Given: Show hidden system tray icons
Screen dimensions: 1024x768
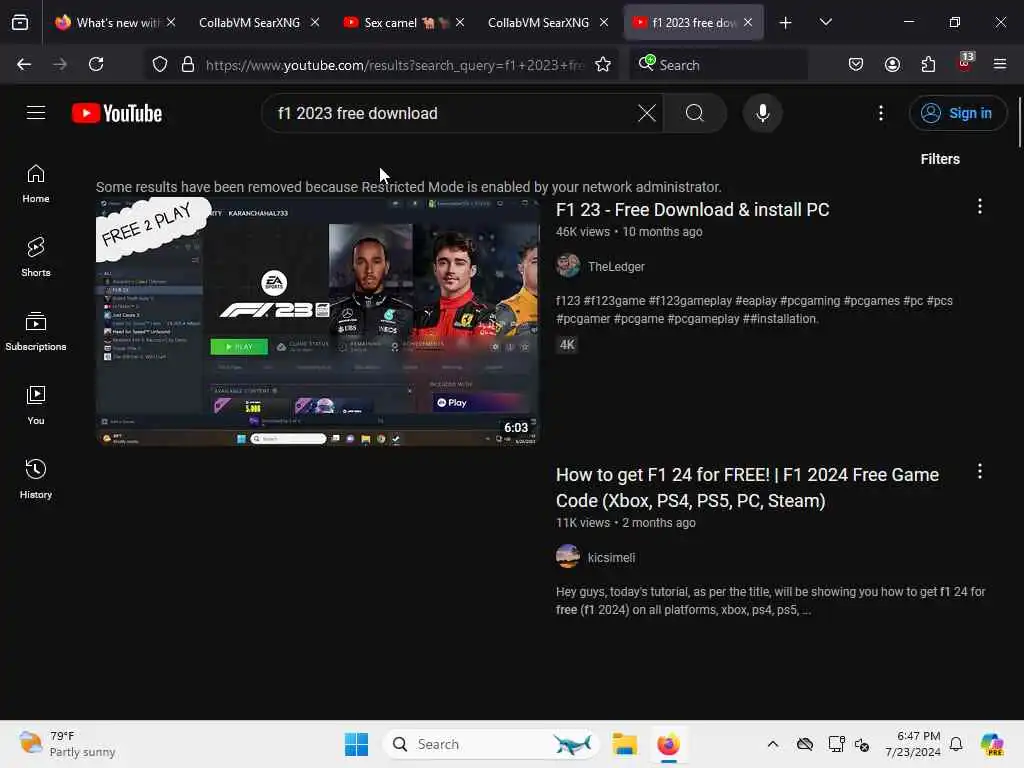Looking at the screenshot, I should point(773,744).
